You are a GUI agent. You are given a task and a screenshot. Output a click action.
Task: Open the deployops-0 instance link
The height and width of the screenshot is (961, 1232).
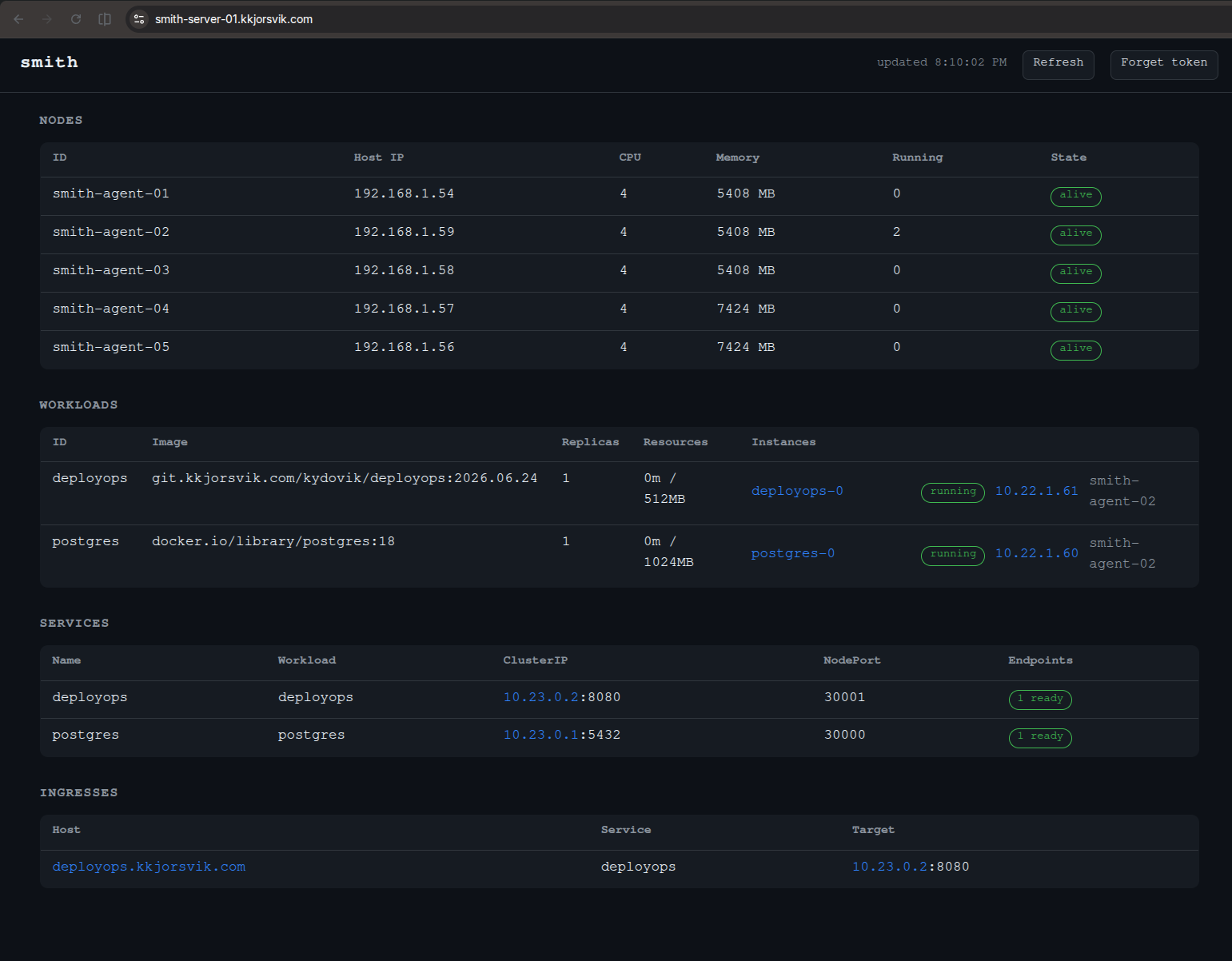[797, 491]
